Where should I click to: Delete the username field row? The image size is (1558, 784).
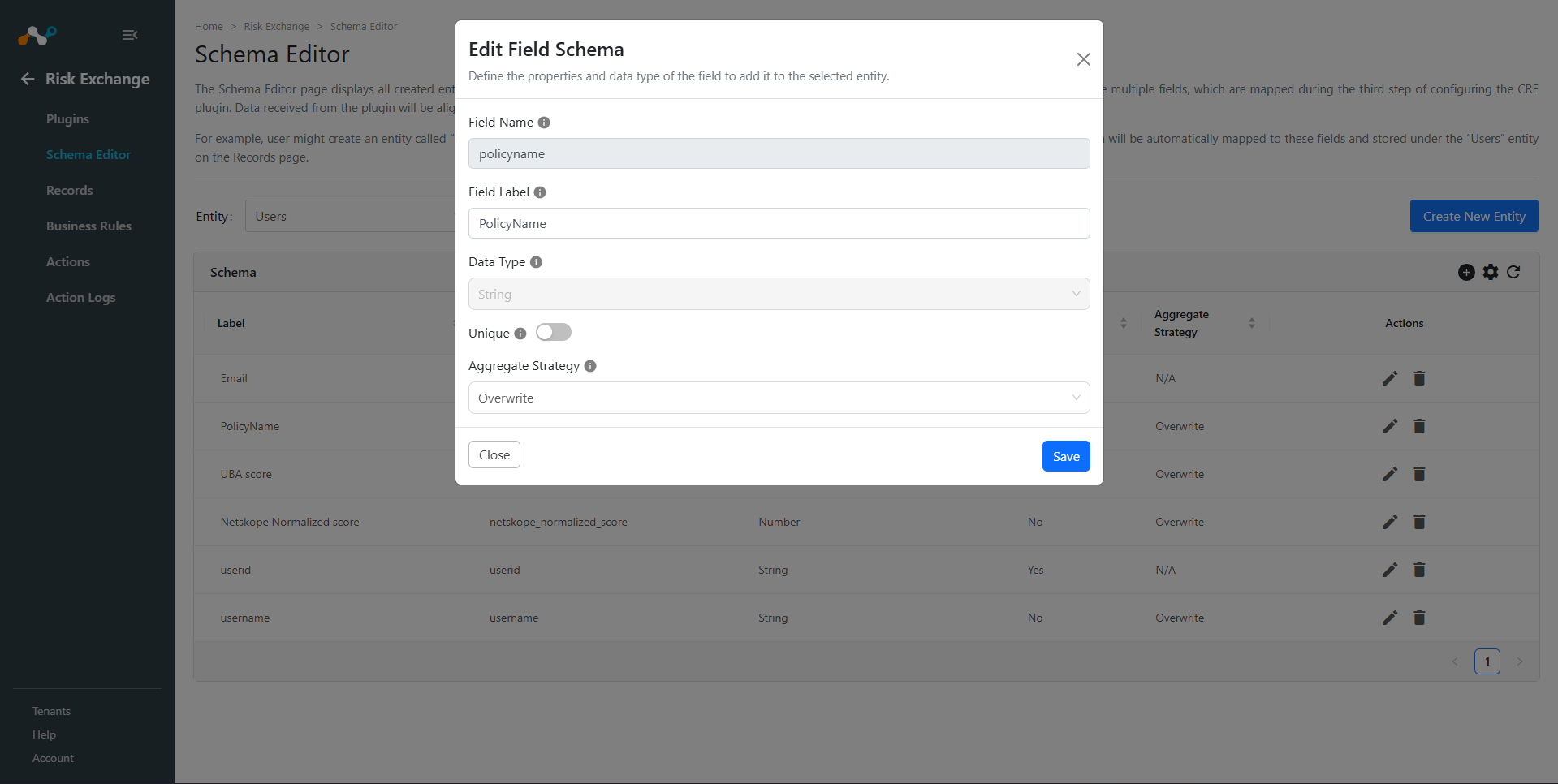(1419, 618)
